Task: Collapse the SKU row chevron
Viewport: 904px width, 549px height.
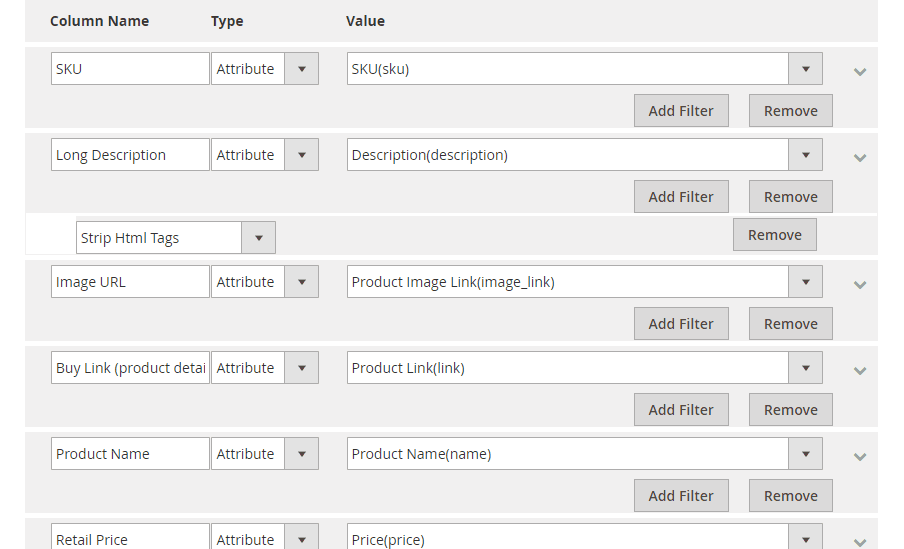Action: (860, 72)
